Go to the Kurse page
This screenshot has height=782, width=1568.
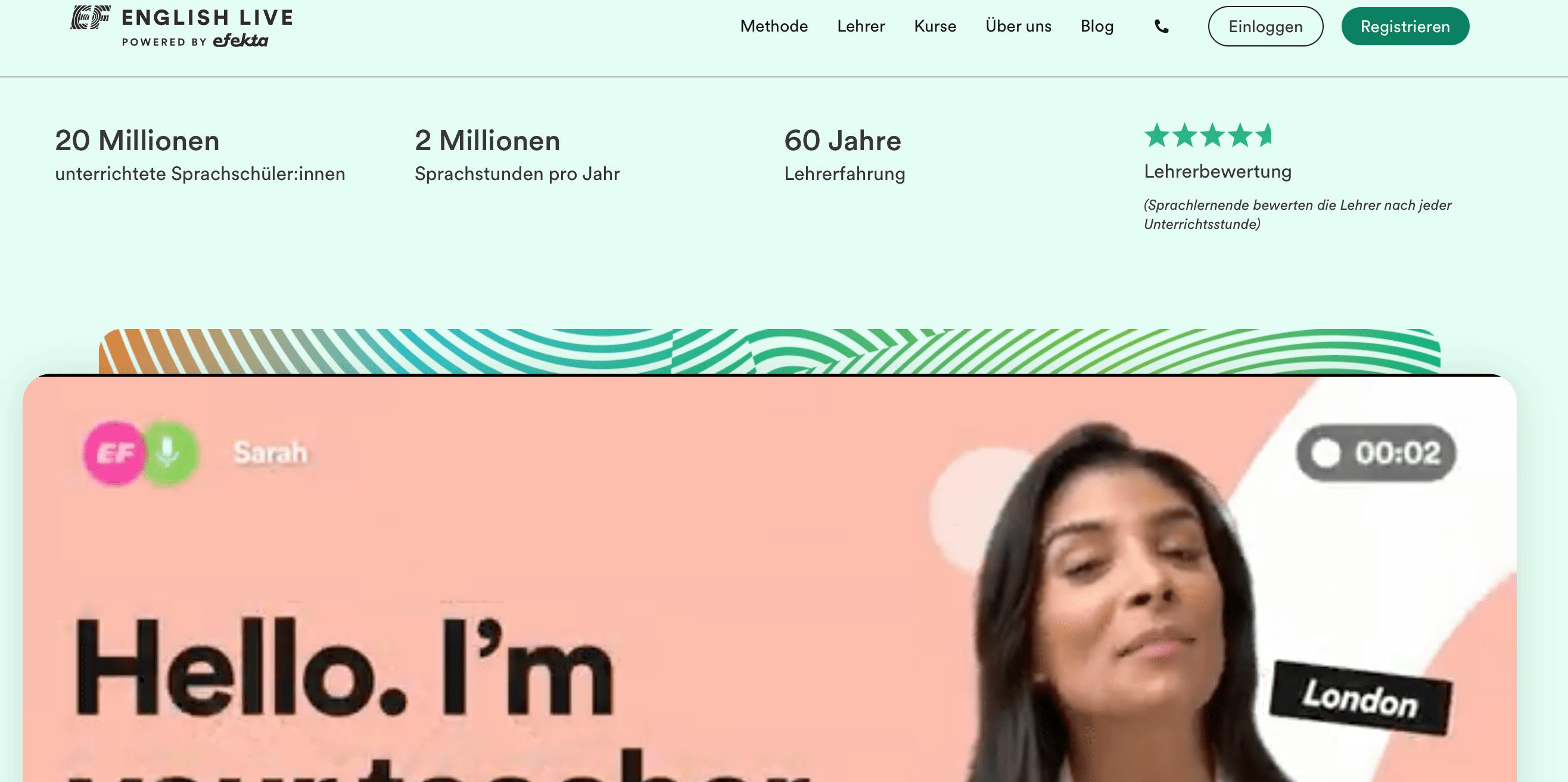(x=935, y=26)
